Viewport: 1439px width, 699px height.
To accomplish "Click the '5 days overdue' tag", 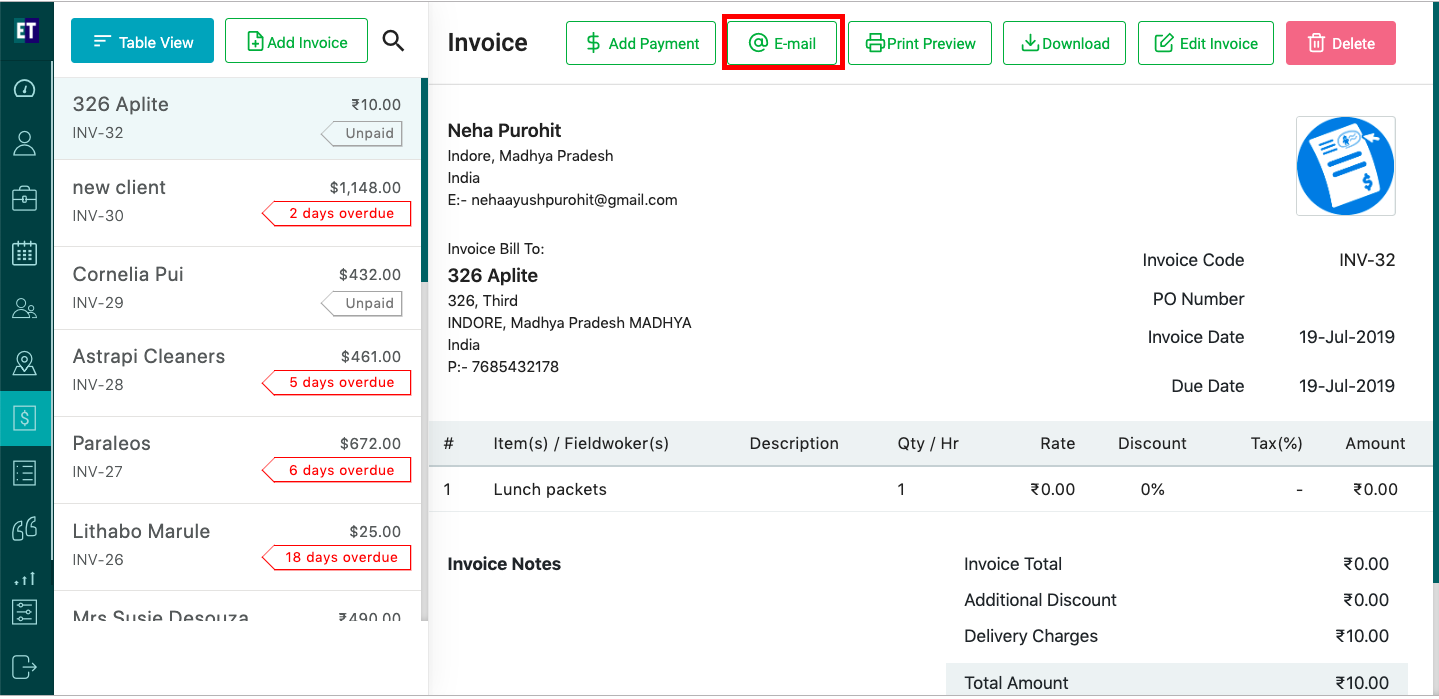I will [x=337, y=382].
